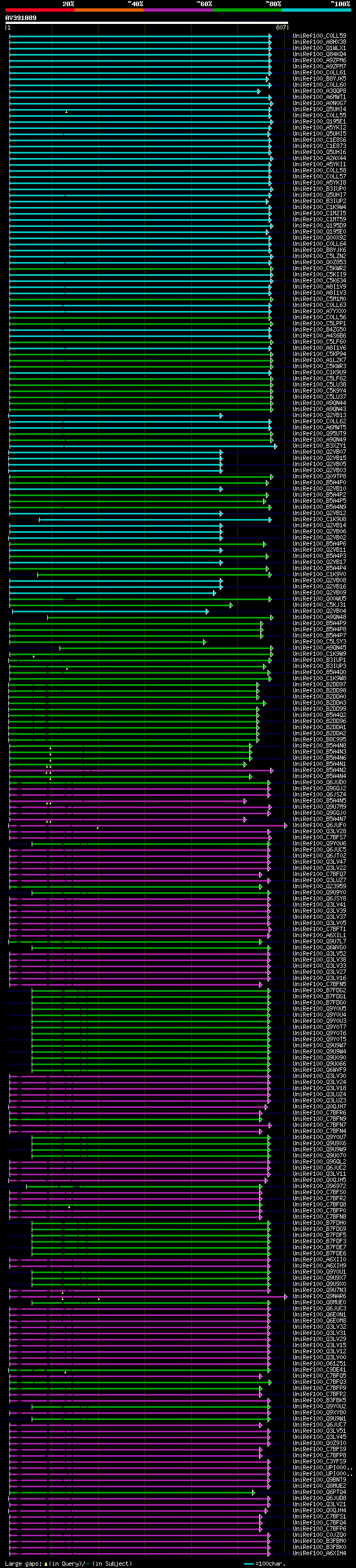Select label UniRef100_A2AX44
356x1568 pixels.
319,159
